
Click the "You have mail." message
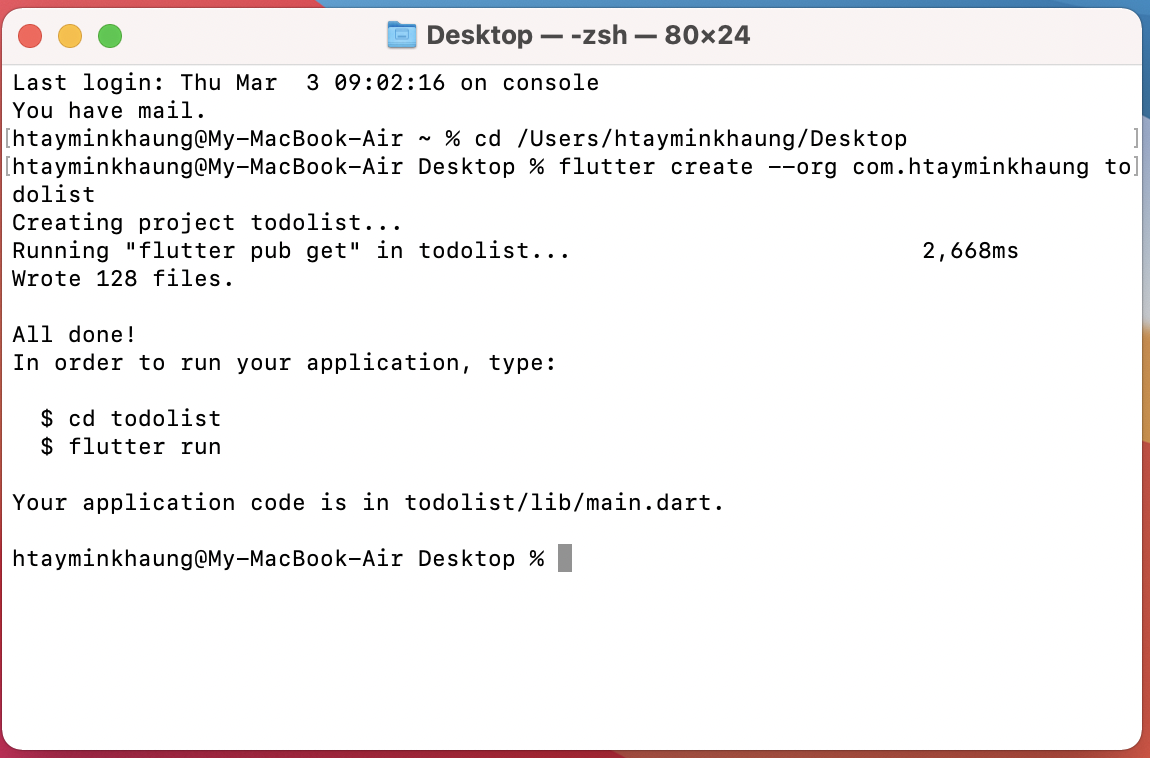coord(109,111)
